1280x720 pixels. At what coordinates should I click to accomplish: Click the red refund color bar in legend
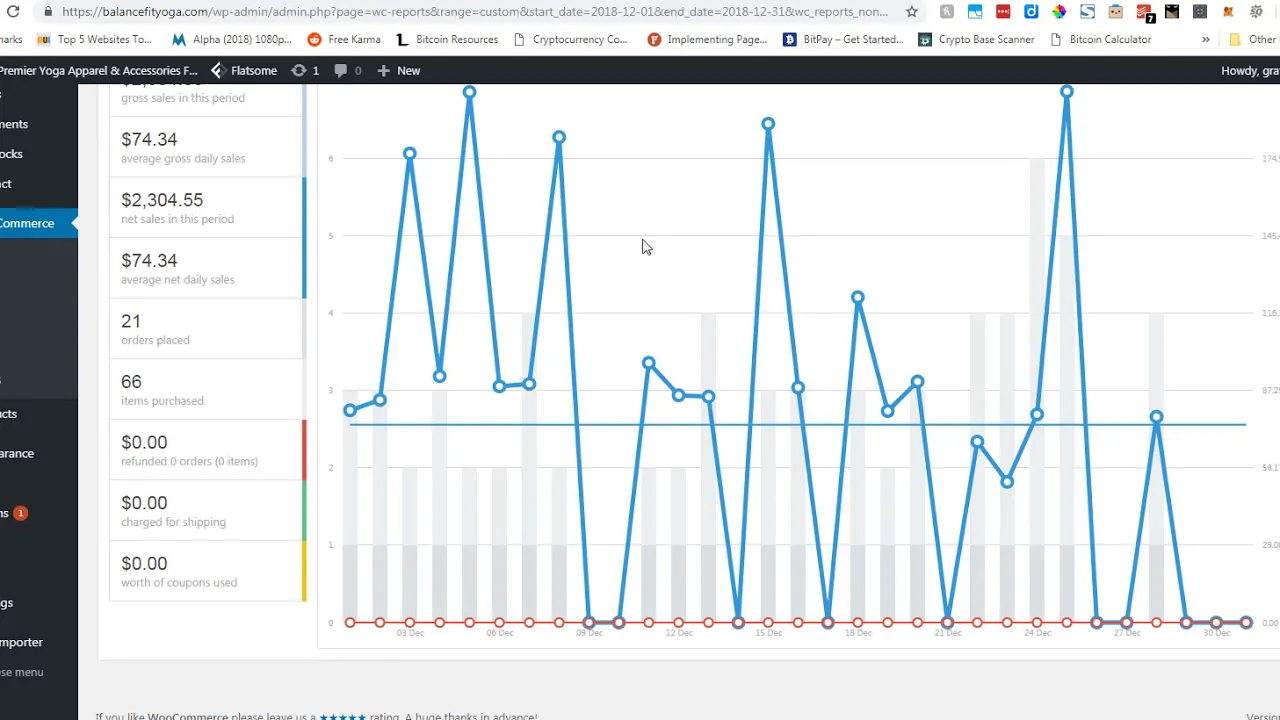(304, 450)
